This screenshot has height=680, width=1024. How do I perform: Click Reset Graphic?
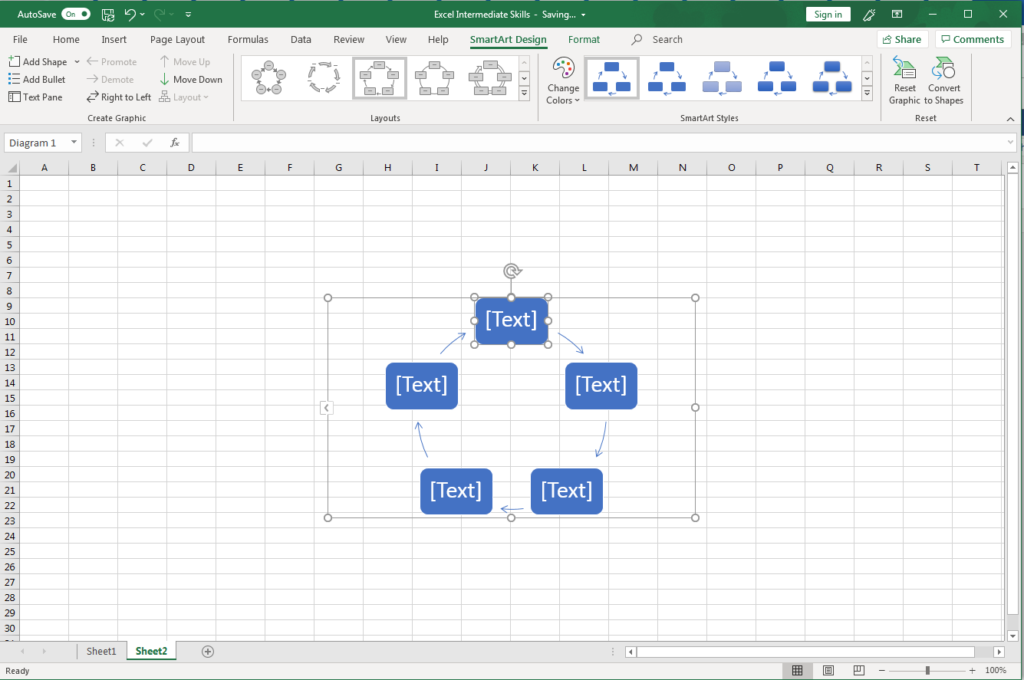[x=904, y=79]
